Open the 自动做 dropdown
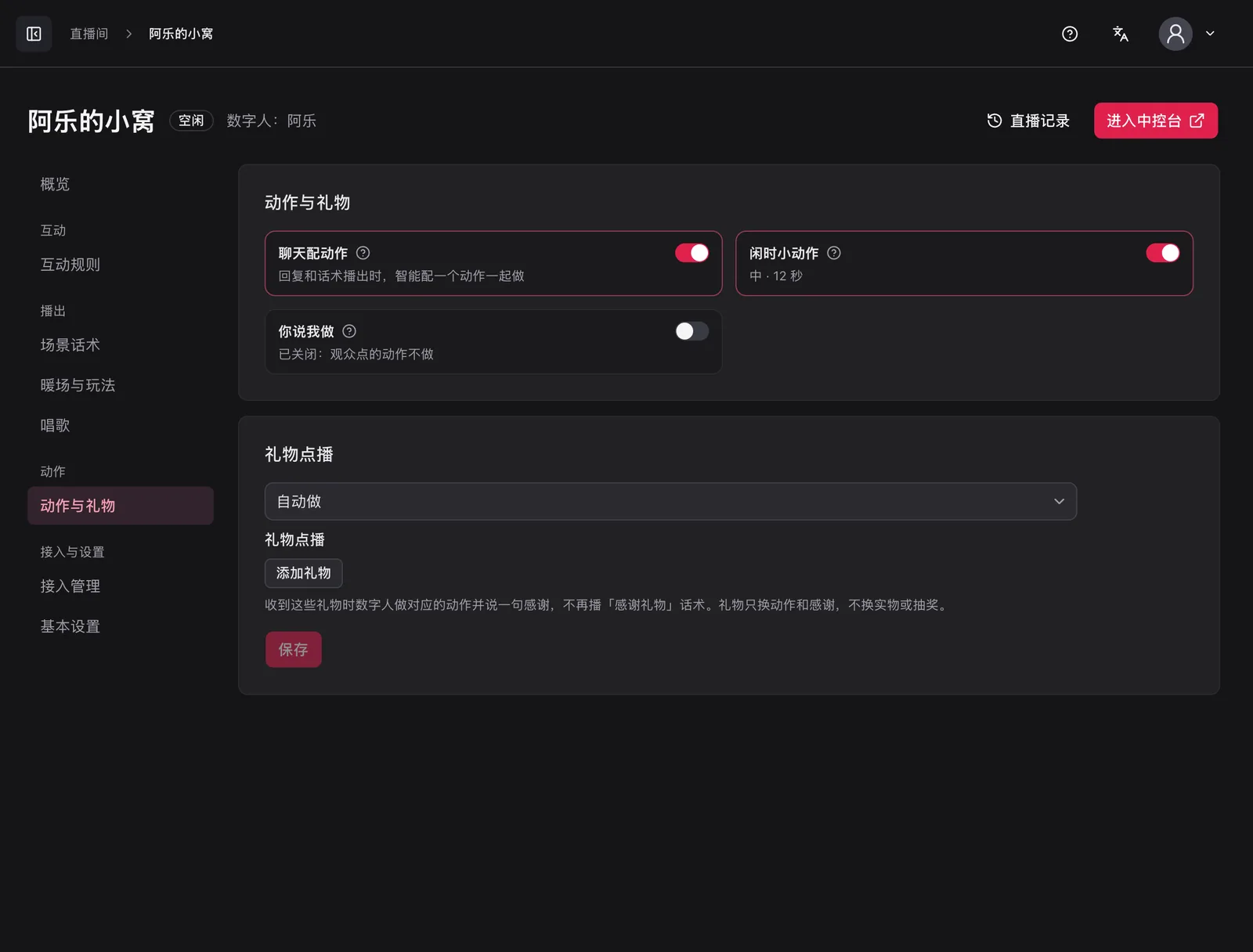The width and height of the screenshot is (1253, 952). (x=670, y=501)
